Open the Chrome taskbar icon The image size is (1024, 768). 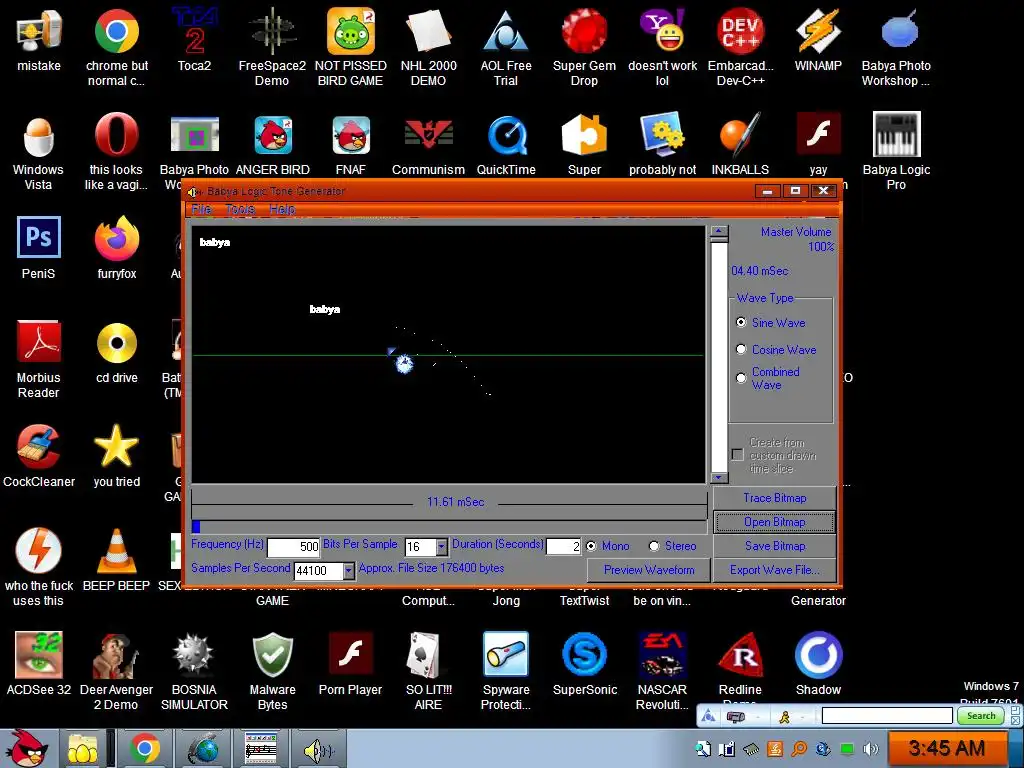click(145, 749)
